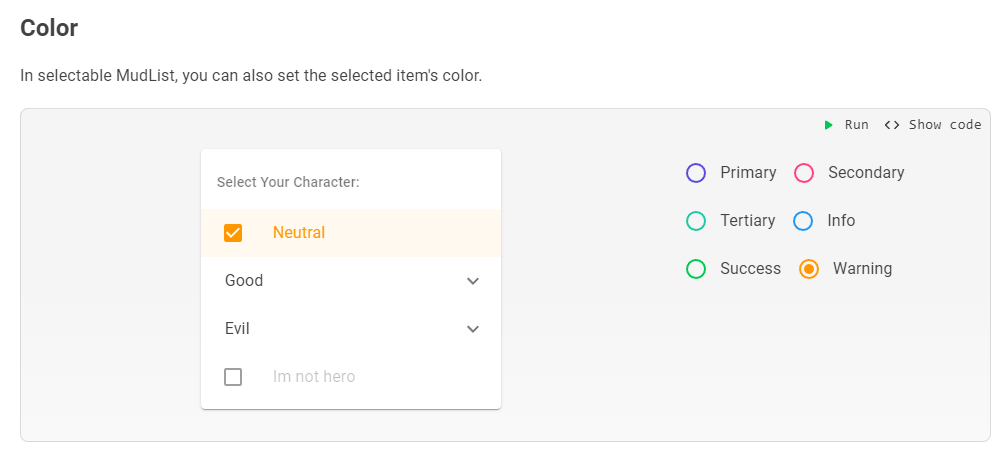The image size is (1001, 455).
Task: Expand the Good group chevron
Action: [x=473, y=281]
